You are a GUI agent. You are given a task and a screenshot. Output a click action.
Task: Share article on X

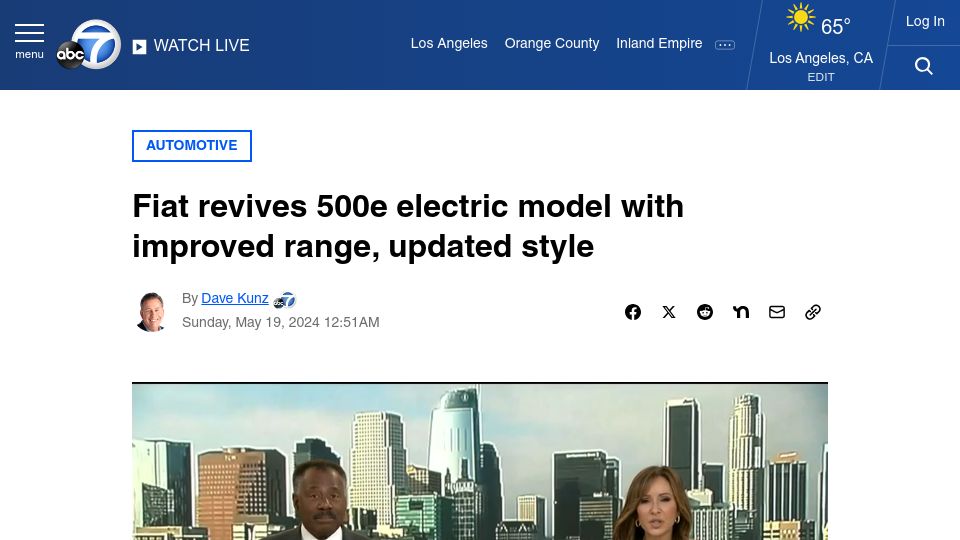pyautogui.click(x=669, y=312)
